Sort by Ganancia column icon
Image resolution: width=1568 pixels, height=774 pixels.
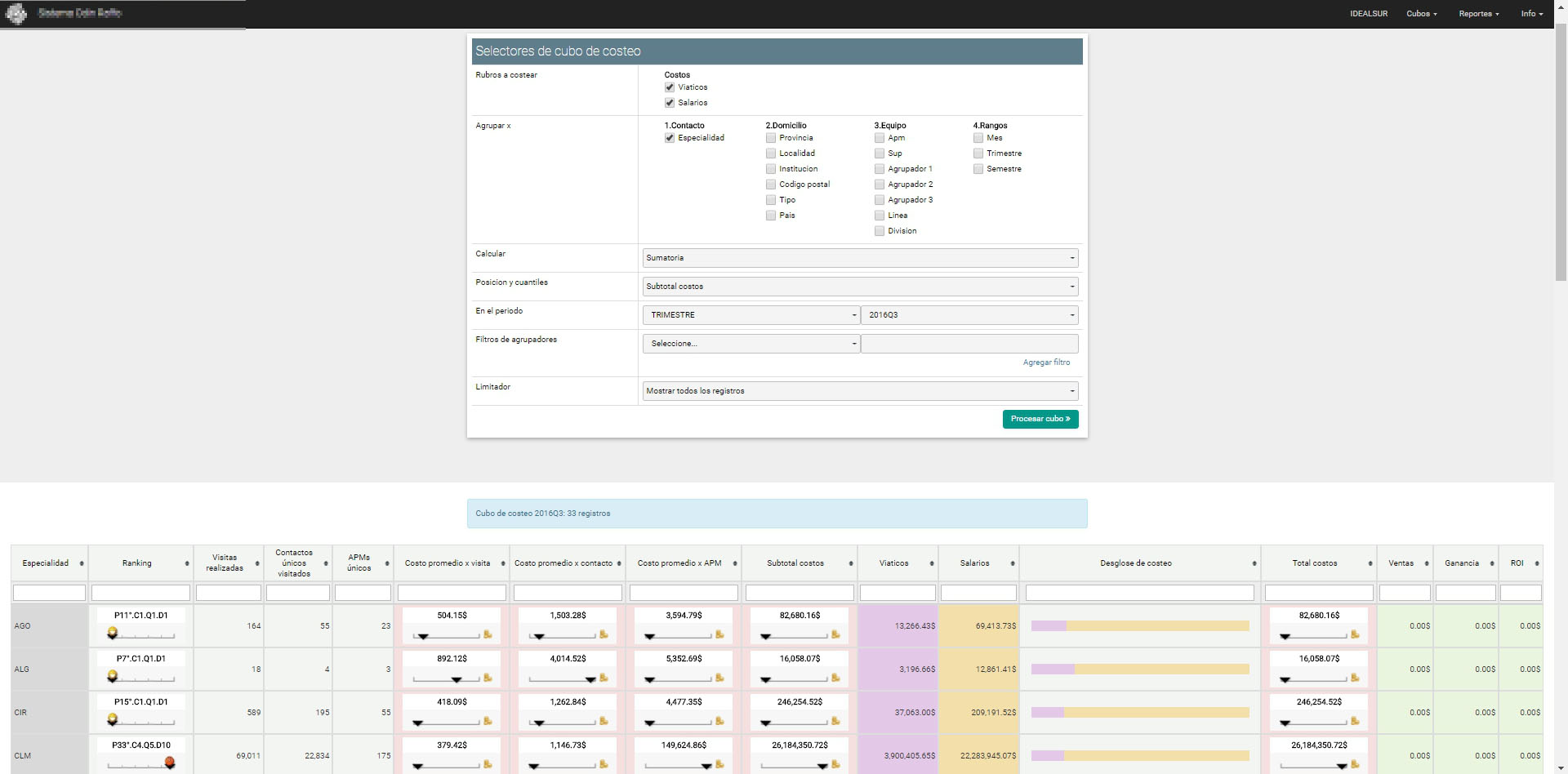pos(1492,563)
